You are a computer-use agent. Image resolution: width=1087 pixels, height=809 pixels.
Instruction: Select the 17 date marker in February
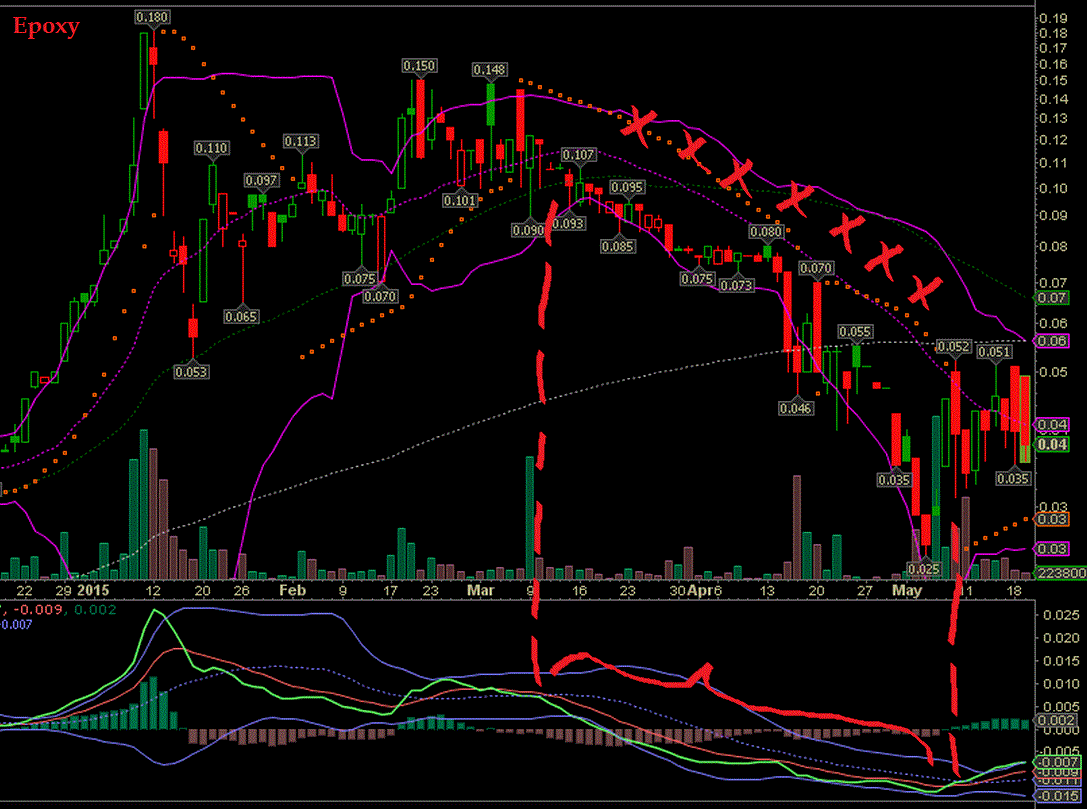pos(391,591)
